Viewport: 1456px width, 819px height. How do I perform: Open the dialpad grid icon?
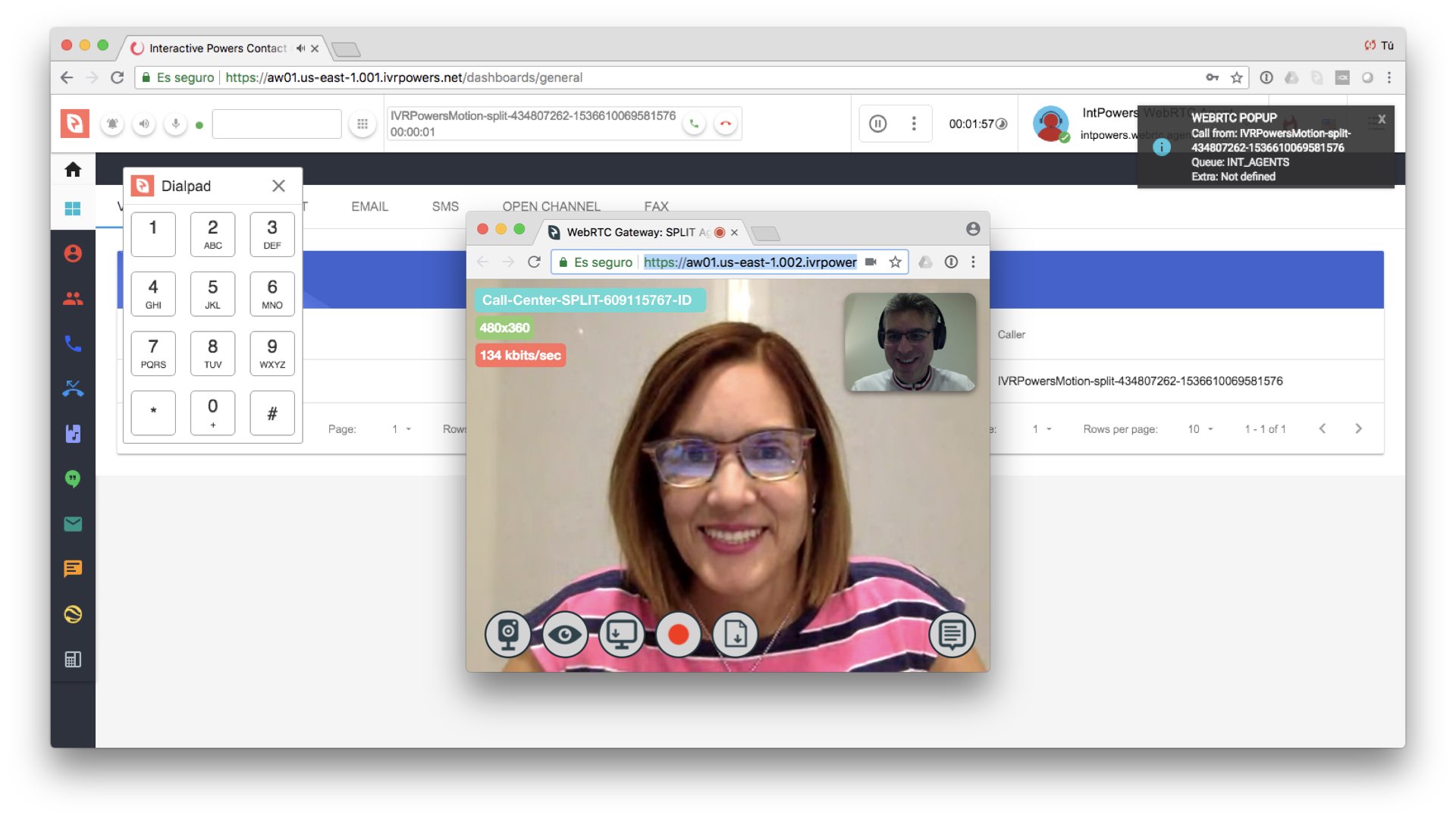click(x=362, y=124)
